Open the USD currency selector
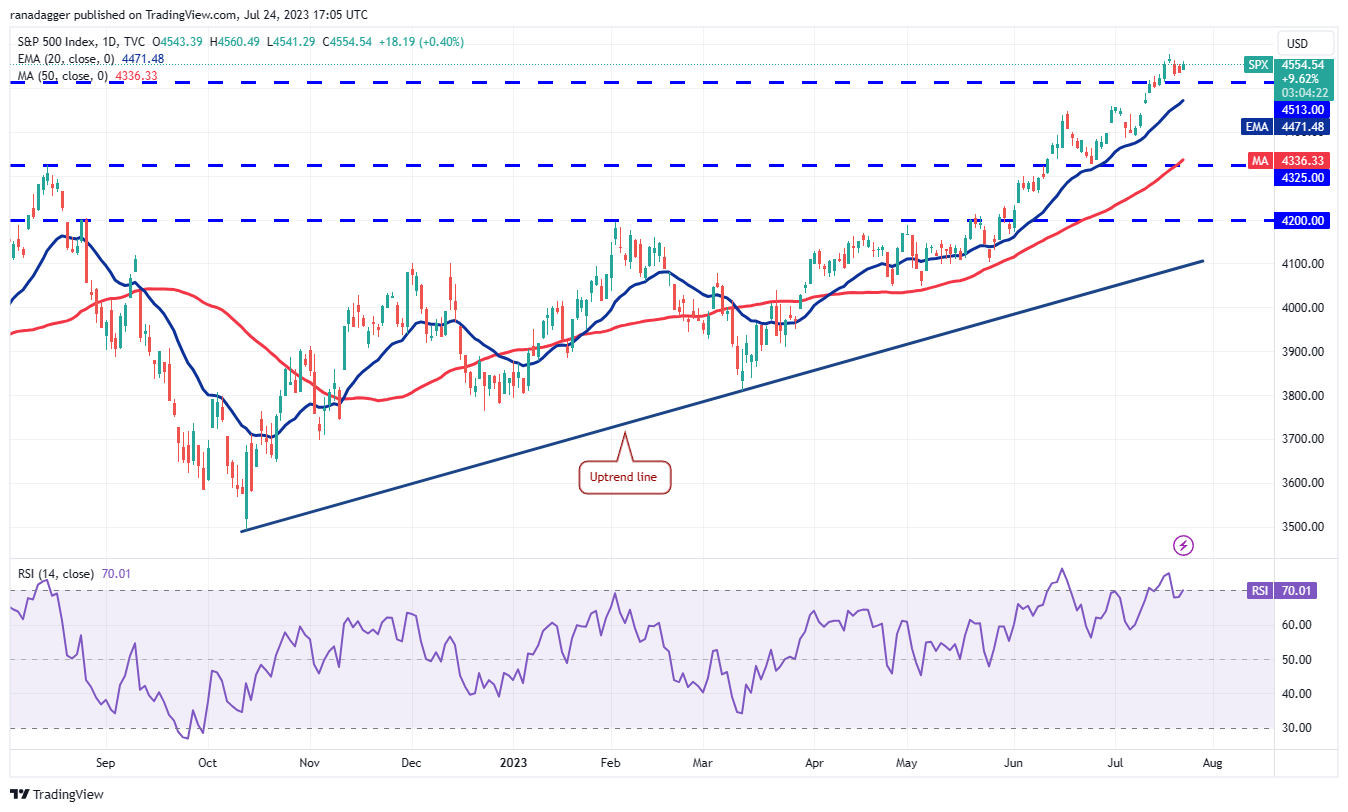The width and height of the screenshot is (1348, 812). tap(1297, 43)
